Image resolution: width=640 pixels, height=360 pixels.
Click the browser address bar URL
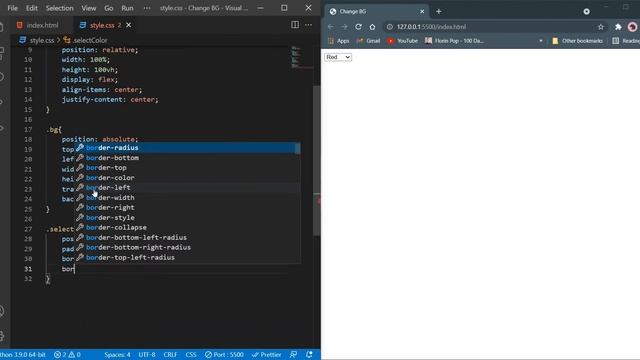coord(431,27)
